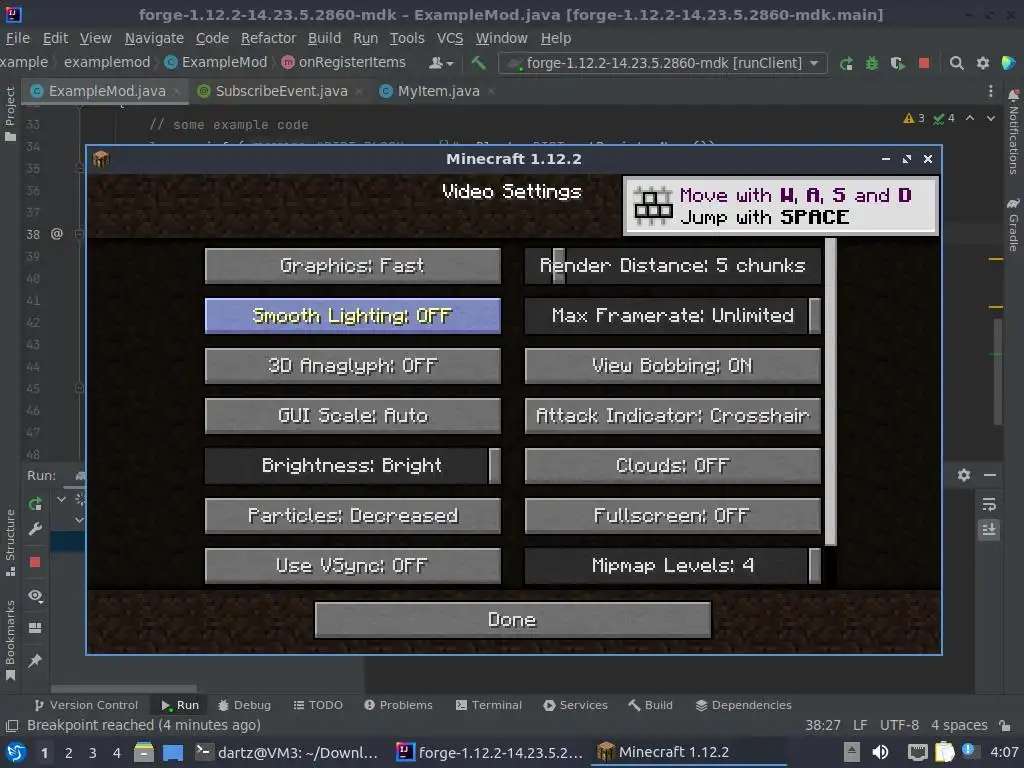Open the Refactor menu

[x=268, y=38]
